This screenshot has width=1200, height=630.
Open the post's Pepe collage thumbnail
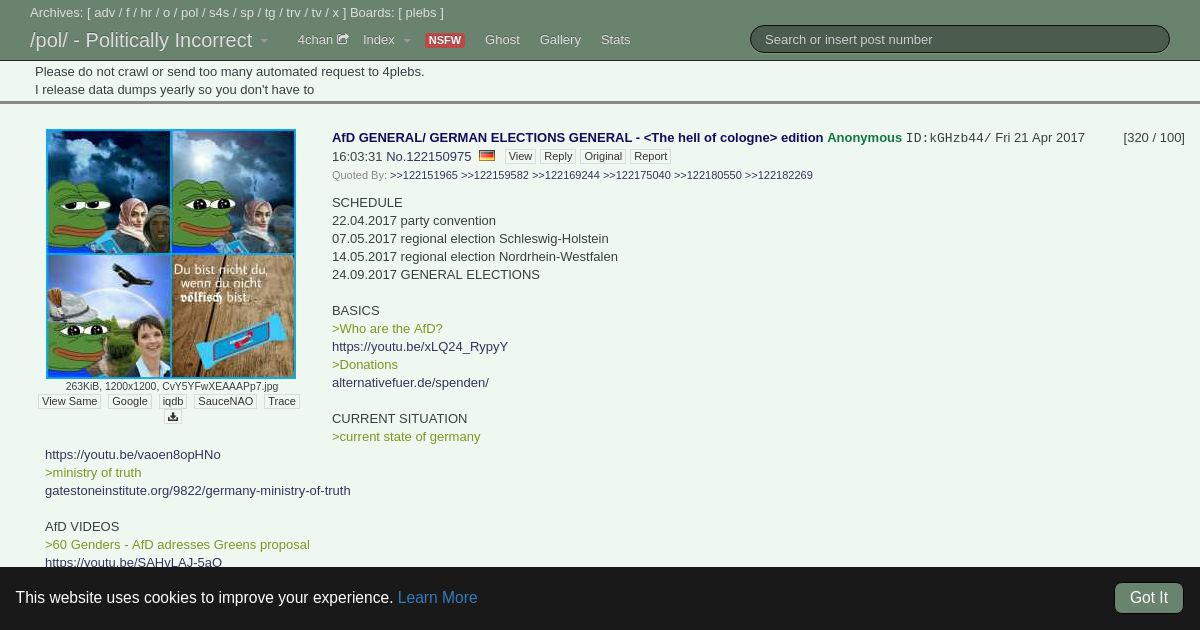coord(171,254)
